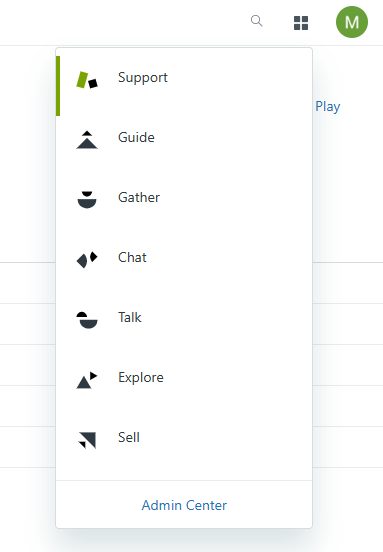Image resolution: width=383 pixels, height=552 pixels.
Task: Choose the Gather menu entry
Action: tap(184, 206)
